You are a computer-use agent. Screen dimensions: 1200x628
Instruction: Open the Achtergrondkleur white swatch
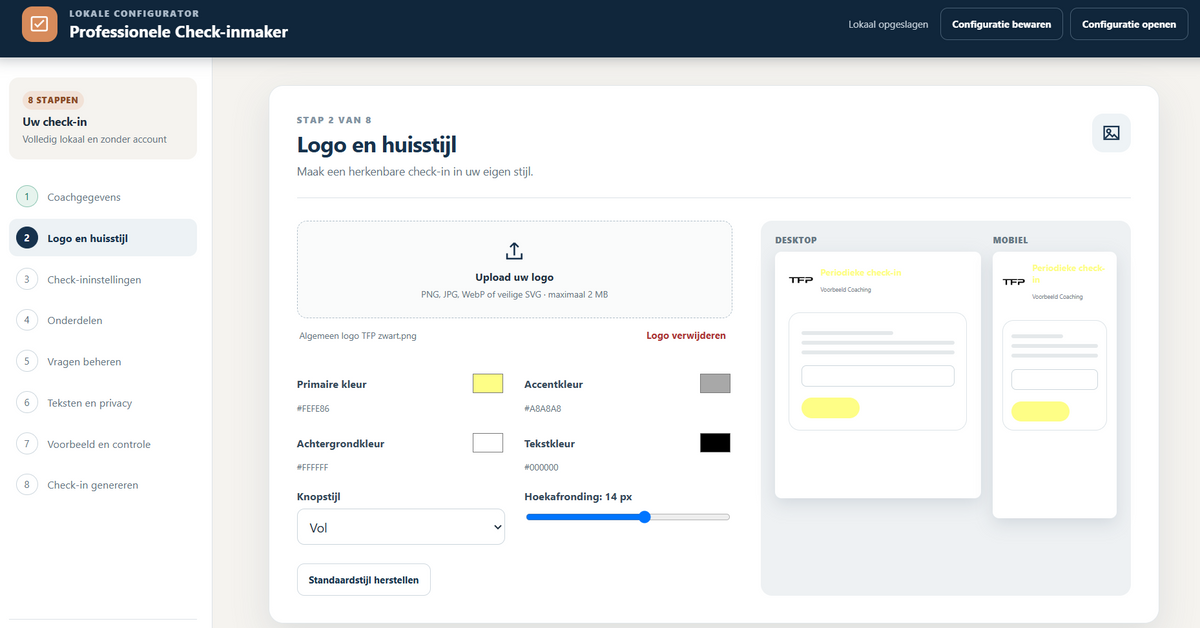[x=488, y=443]
